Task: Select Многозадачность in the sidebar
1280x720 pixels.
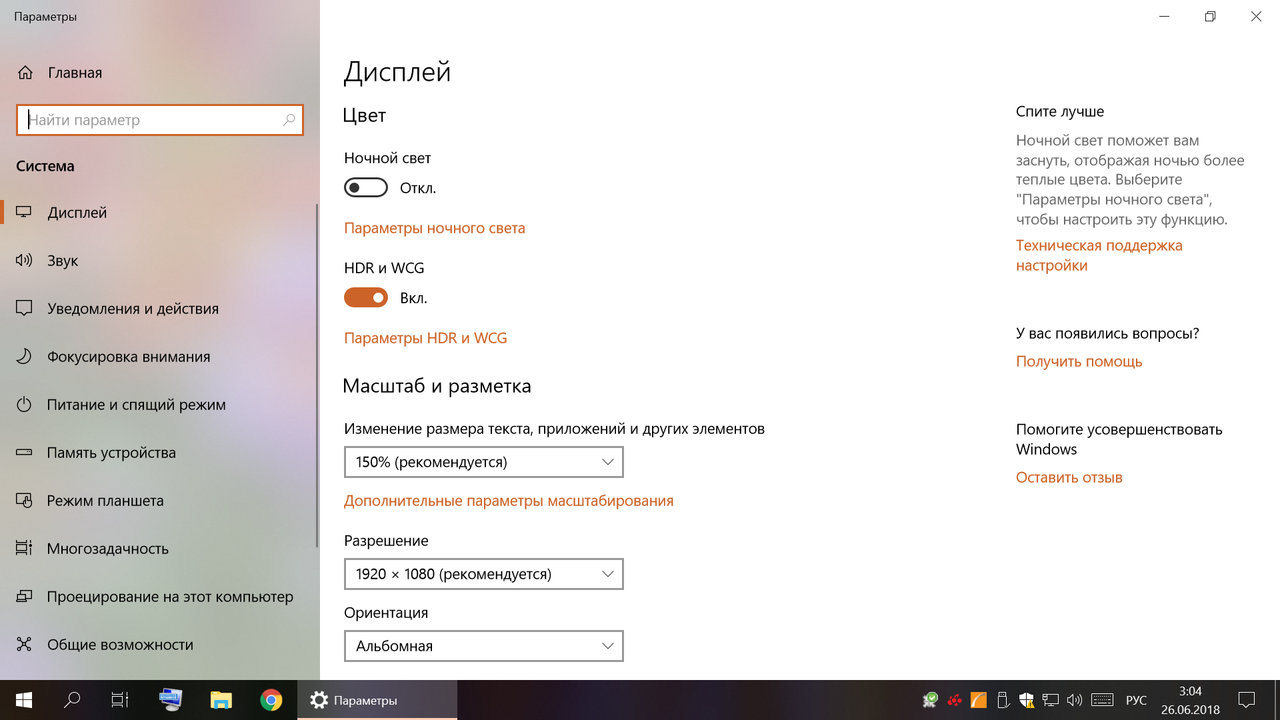Action: 108,549
